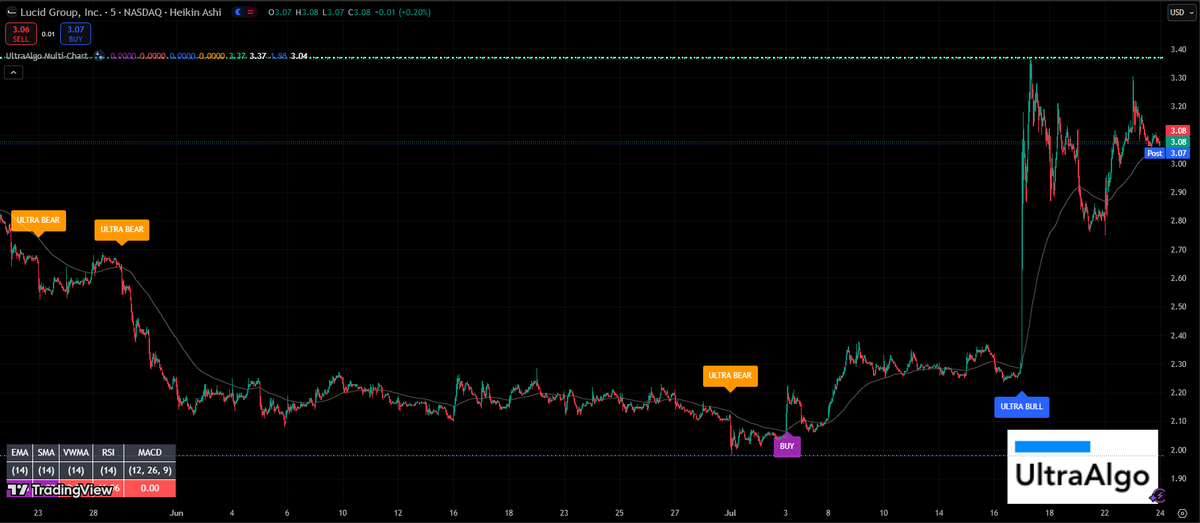Click the Heikin Ashi chart type label

click(197, 12)
